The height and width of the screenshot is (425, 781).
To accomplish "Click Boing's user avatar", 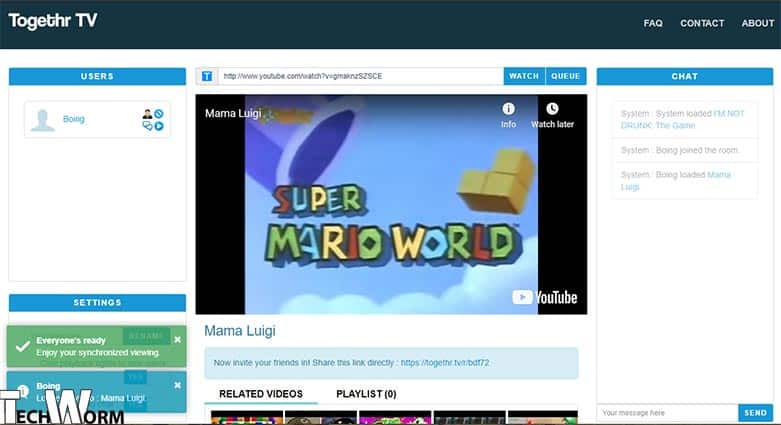I will coord(42,120).
